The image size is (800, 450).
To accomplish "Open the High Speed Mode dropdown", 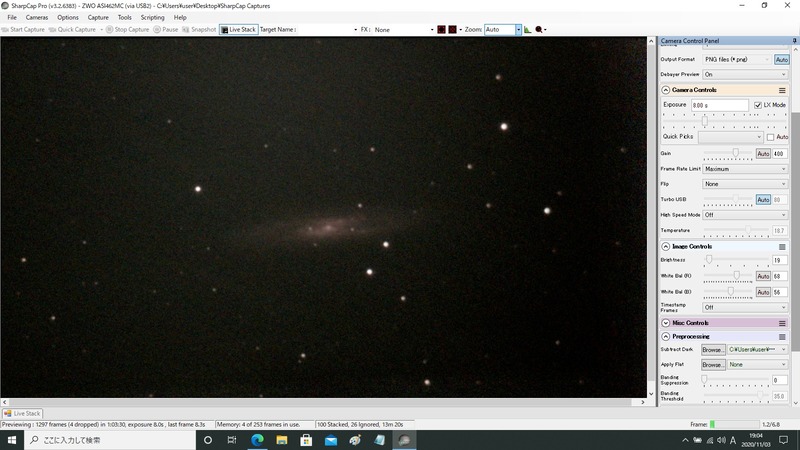I will [x=745, y=215].
